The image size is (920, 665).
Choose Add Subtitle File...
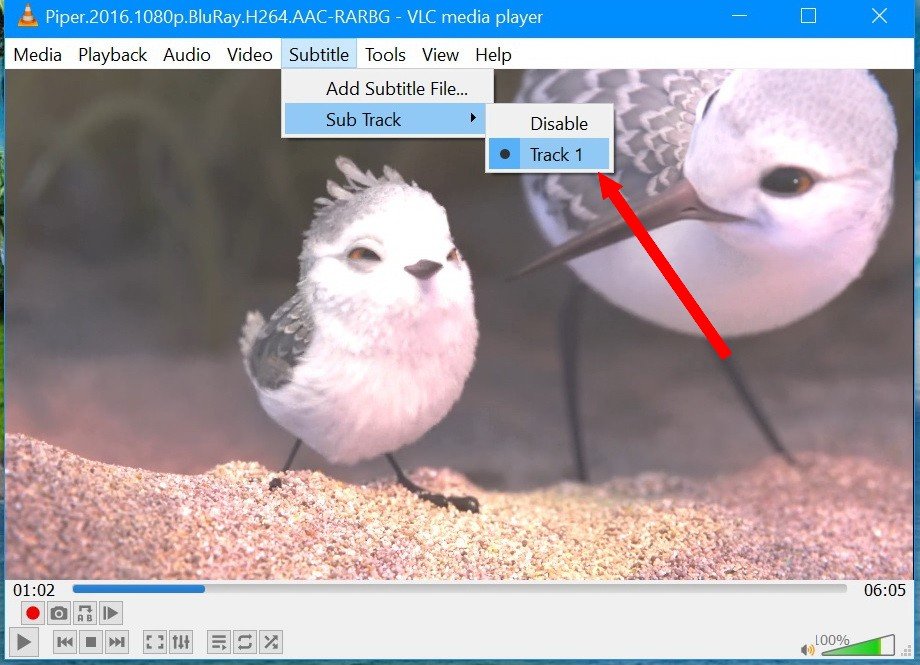[387, 89]
